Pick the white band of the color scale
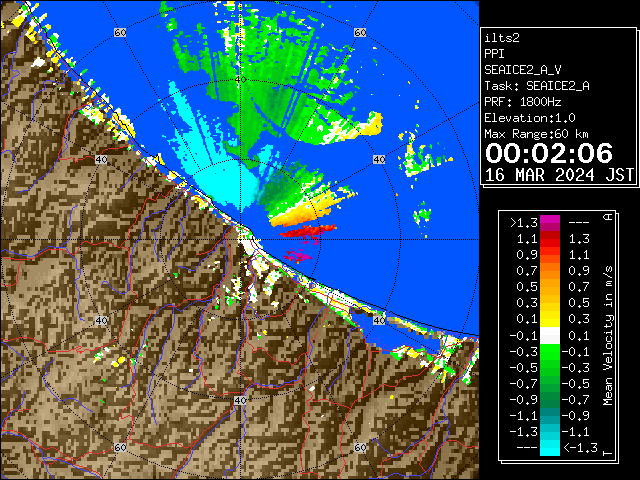This screenshot has width=640, height=480. [550, 336]
